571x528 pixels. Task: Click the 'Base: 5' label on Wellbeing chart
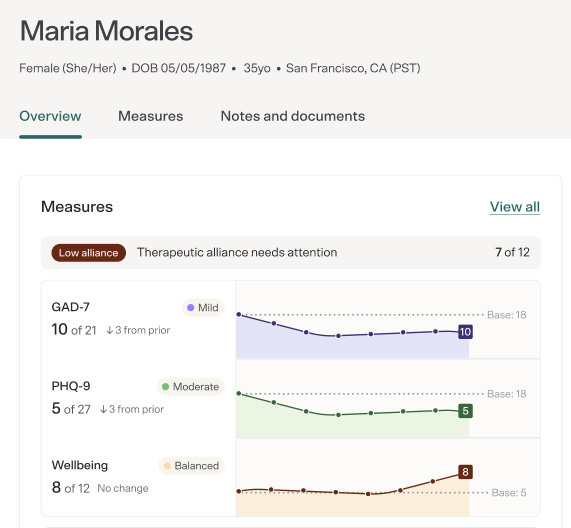click(x=509, y=493)
